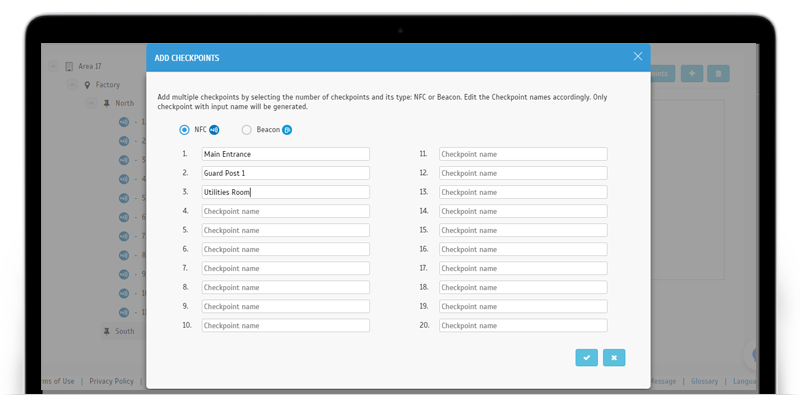The width and height of the screenshot is (800, 395).
Task: Open the Privacy Policy footer link
Action: click(x=111, y=381)
